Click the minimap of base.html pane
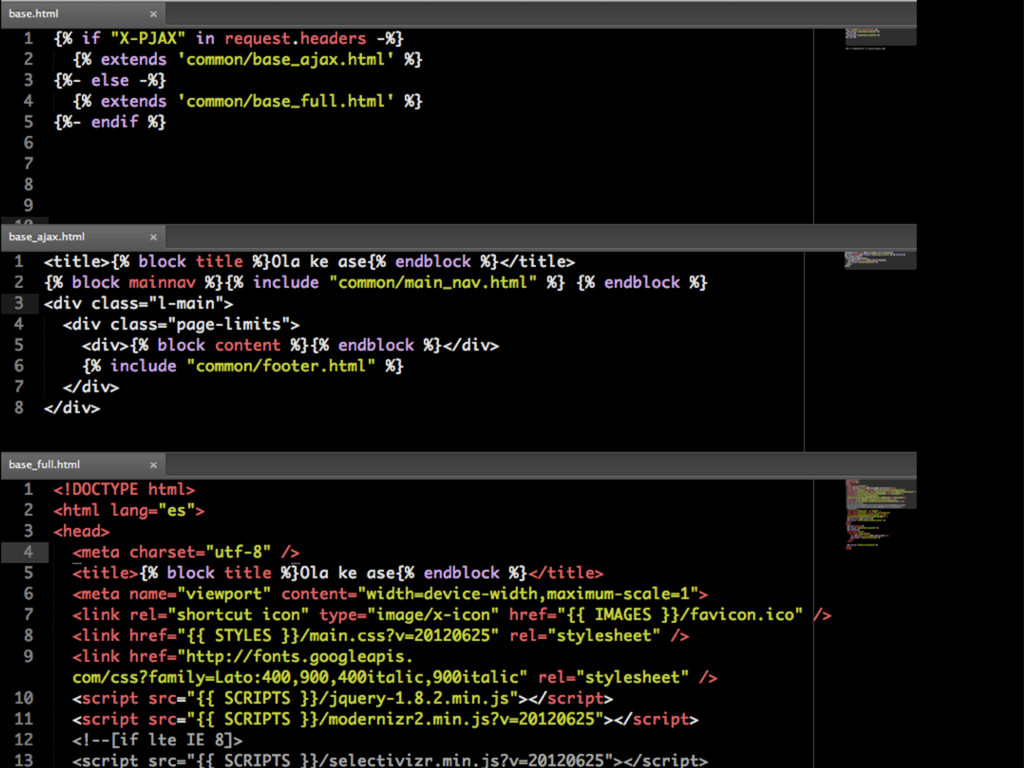1024x768 pixels. (x=880, y=37)
